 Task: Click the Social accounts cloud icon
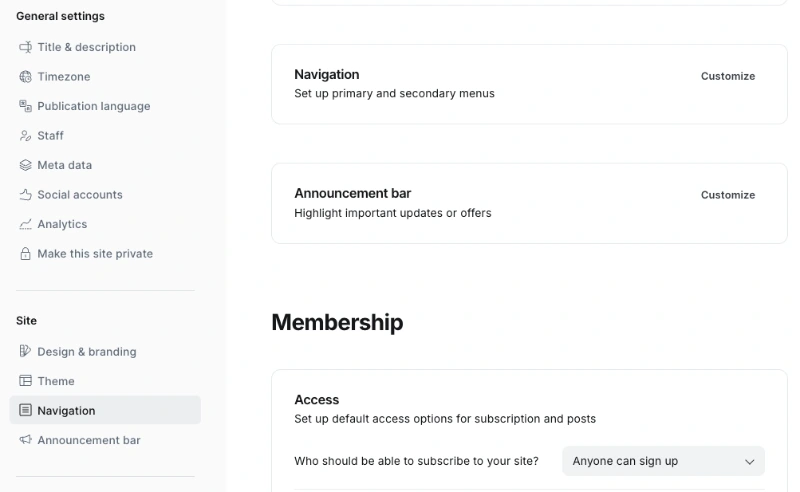(26, 195)
